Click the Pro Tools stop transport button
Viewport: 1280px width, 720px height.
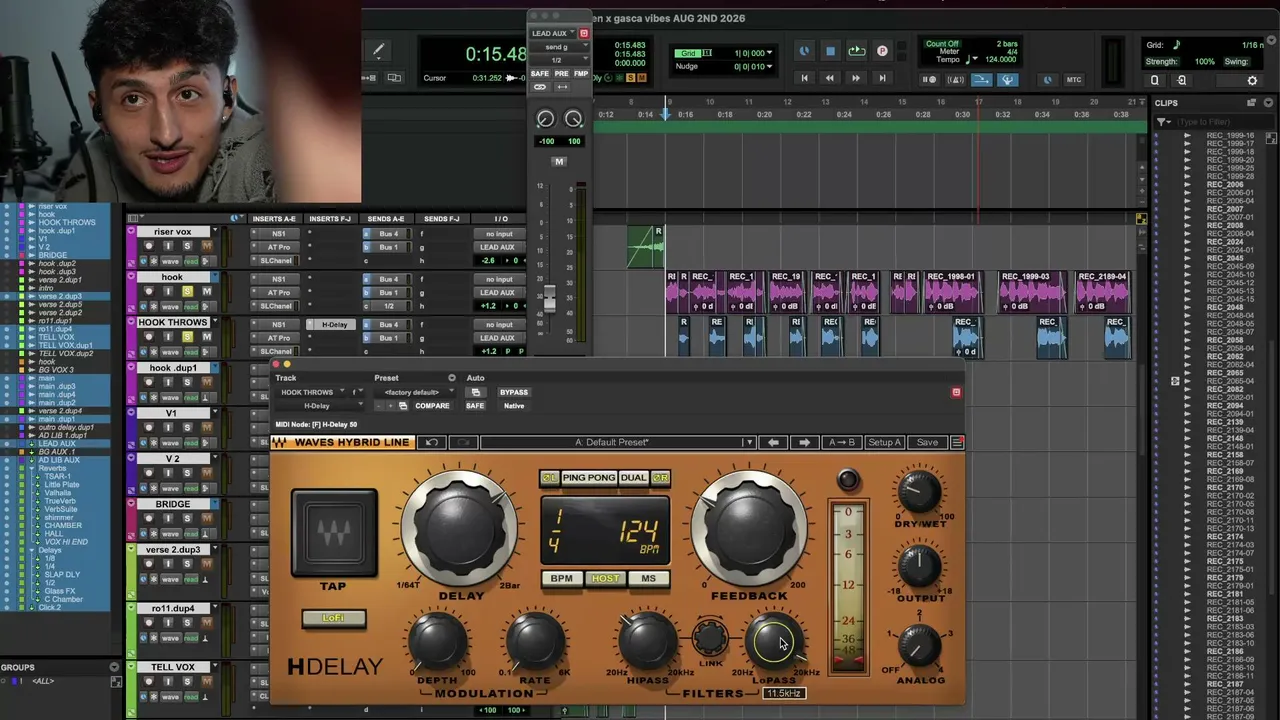point(830,51)
